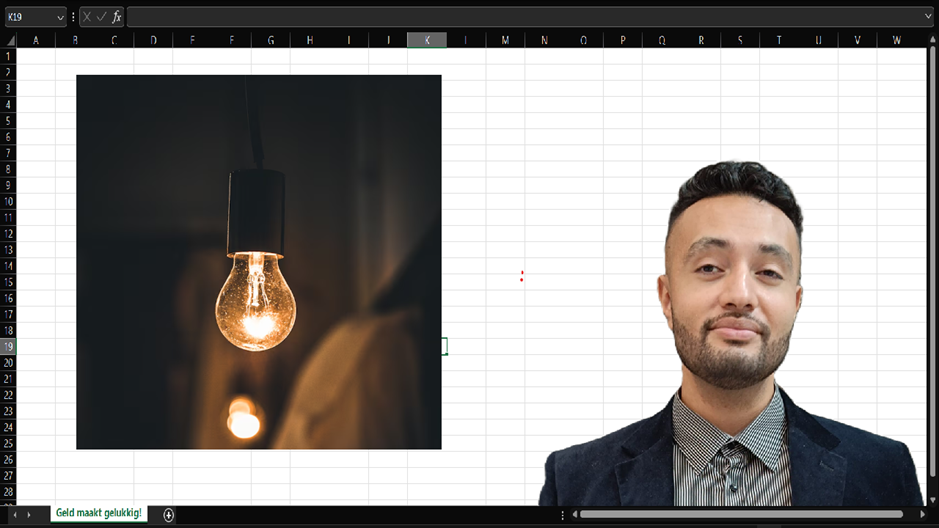This screenshot has width=939, height=528.
Task: Click the Enter checkmark icon in formula bar
Action: 101,17
